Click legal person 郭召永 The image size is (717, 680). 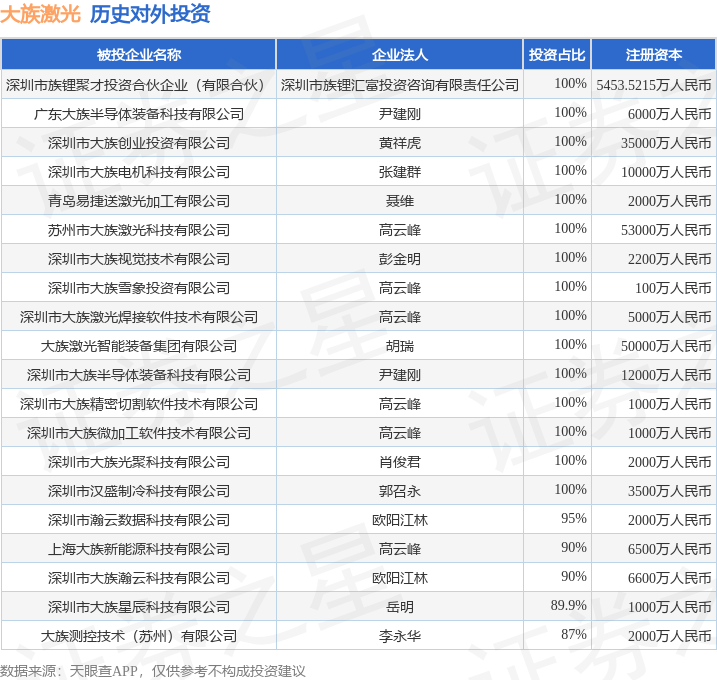tap(400, 492)
